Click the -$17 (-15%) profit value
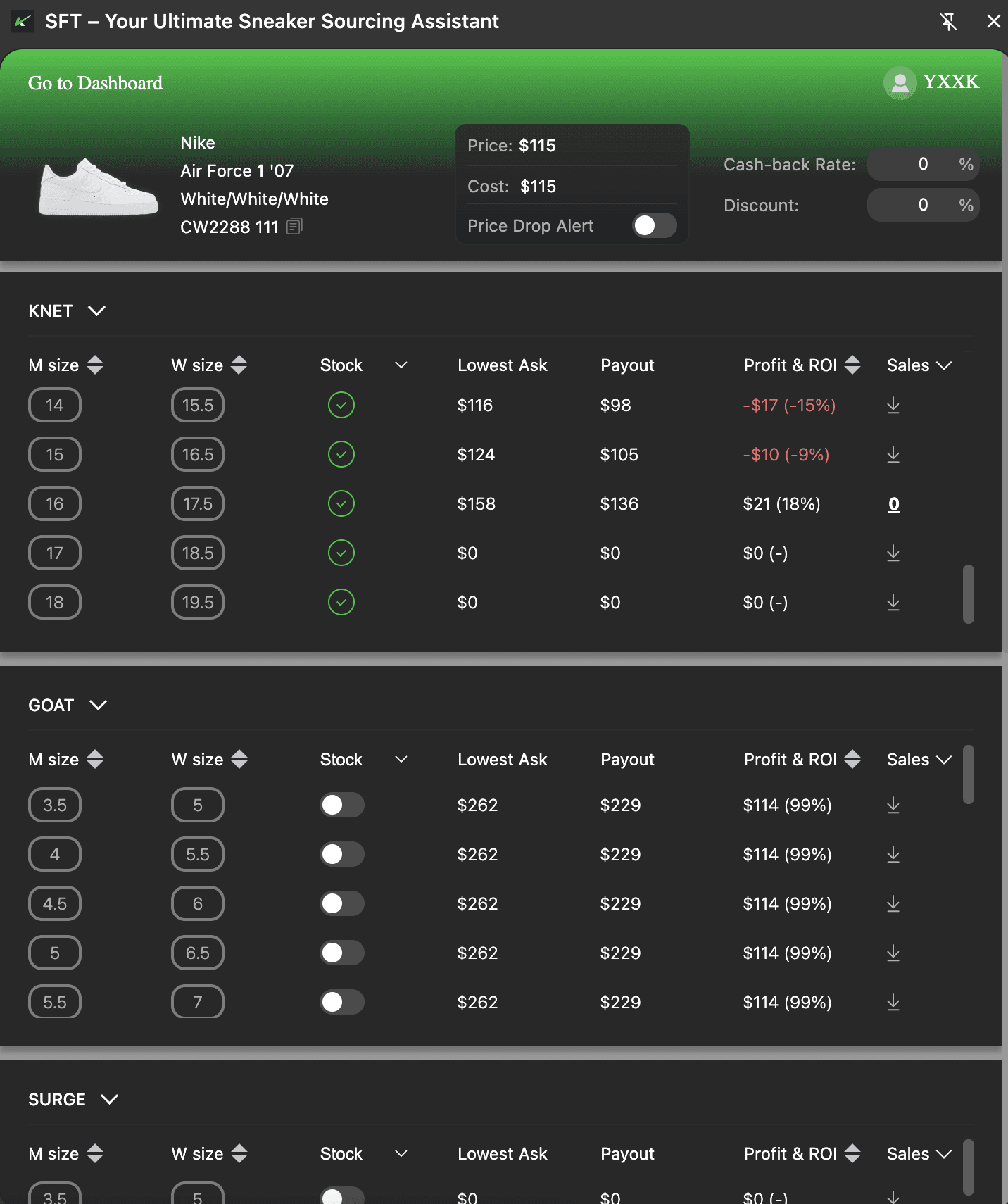 (789, 406)
